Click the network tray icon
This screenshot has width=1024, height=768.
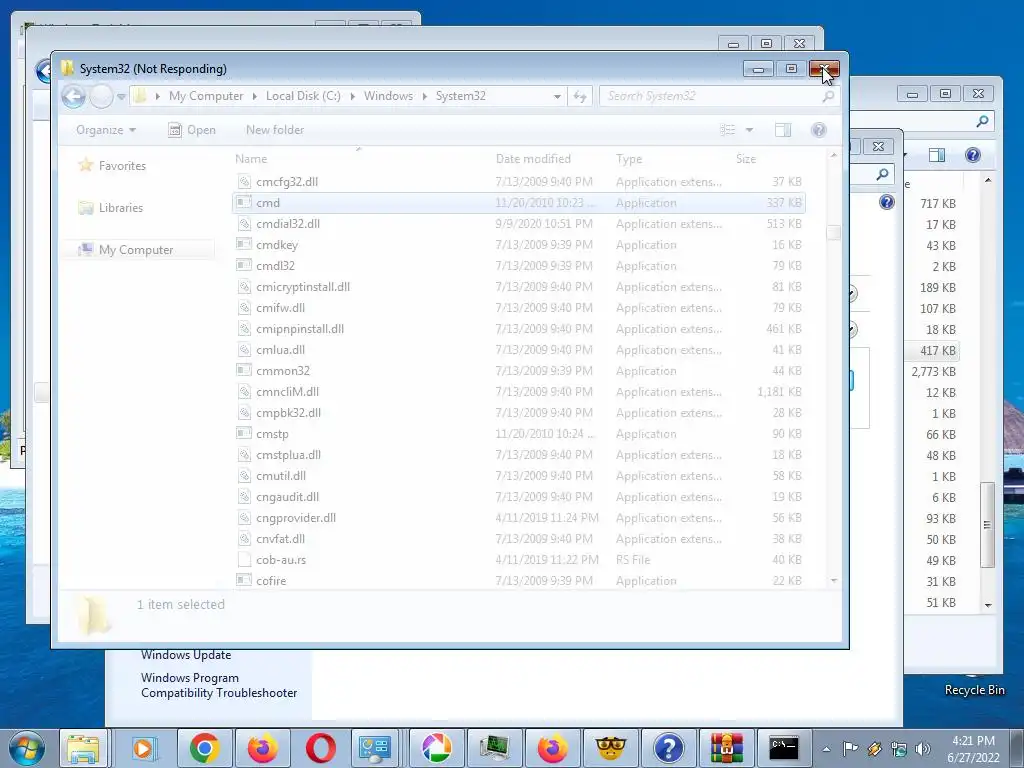[899, 748]
